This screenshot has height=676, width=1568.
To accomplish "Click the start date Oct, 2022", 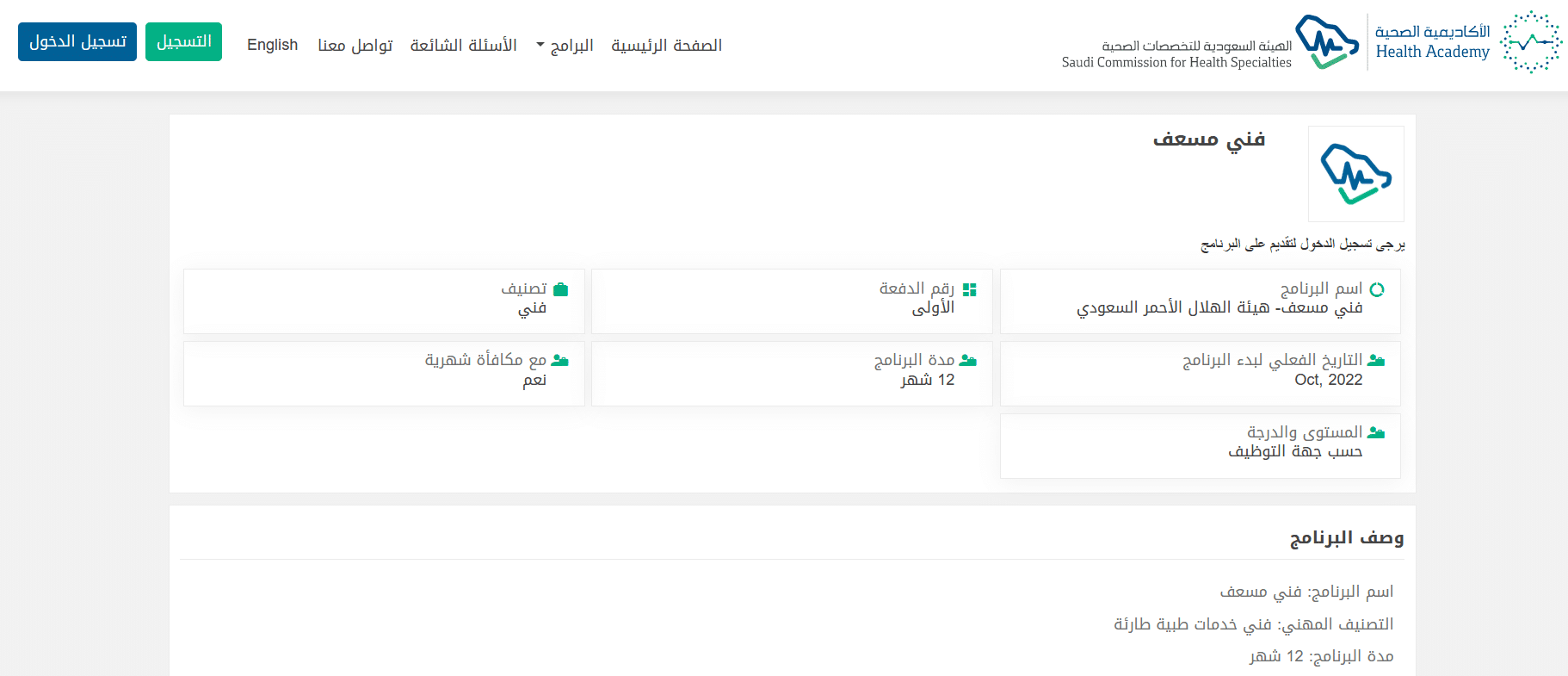I will pyautogui.click(x=1329, y=380).
